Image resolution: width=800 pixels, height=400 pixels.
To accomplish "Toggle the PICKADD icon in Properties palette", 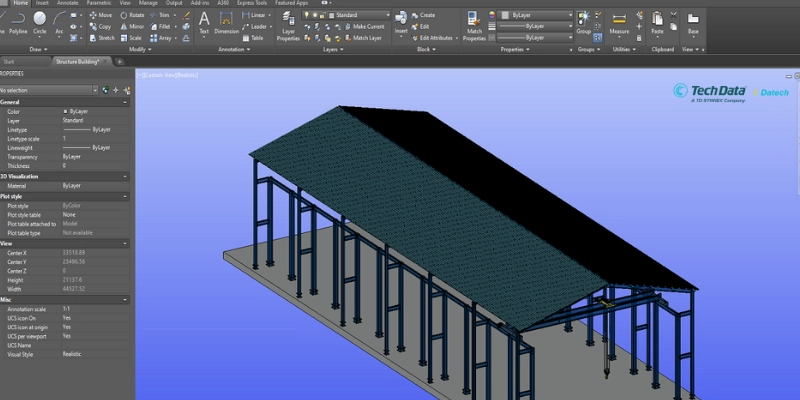I will click(x=105, y=90).
